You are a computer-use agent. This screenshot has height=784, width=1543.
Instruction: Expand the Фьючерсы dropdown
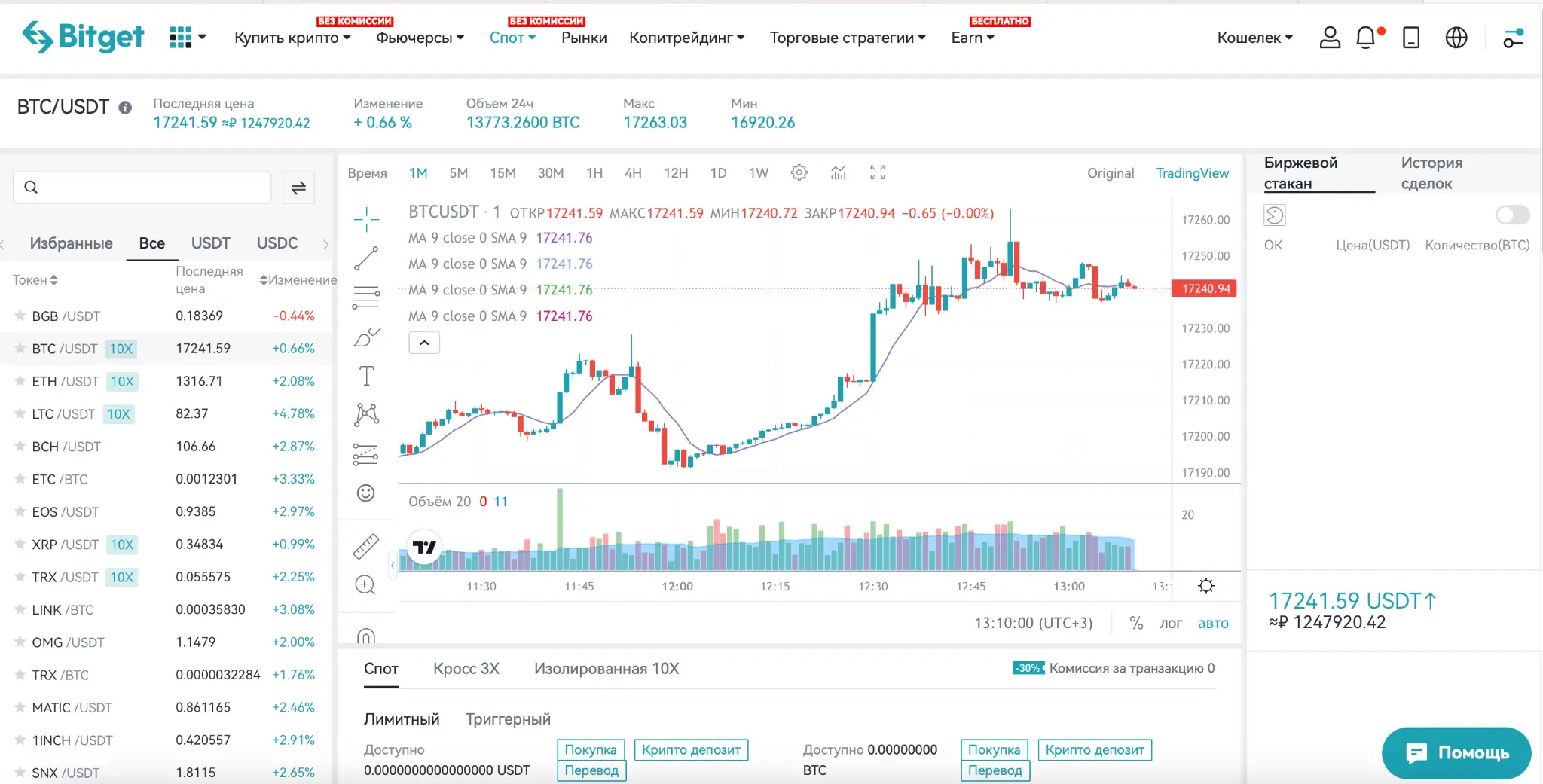pyautogui.click(x=420, y=38)
